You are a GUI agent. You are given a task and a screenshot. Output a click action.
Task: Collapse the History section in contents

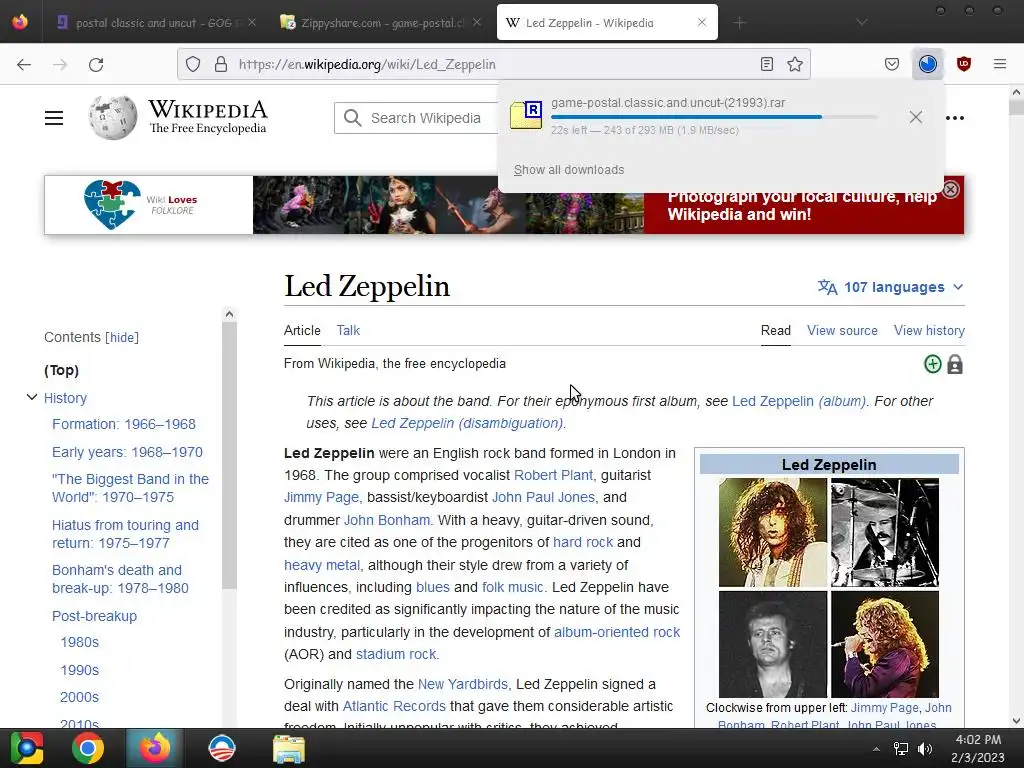point(31,397)
